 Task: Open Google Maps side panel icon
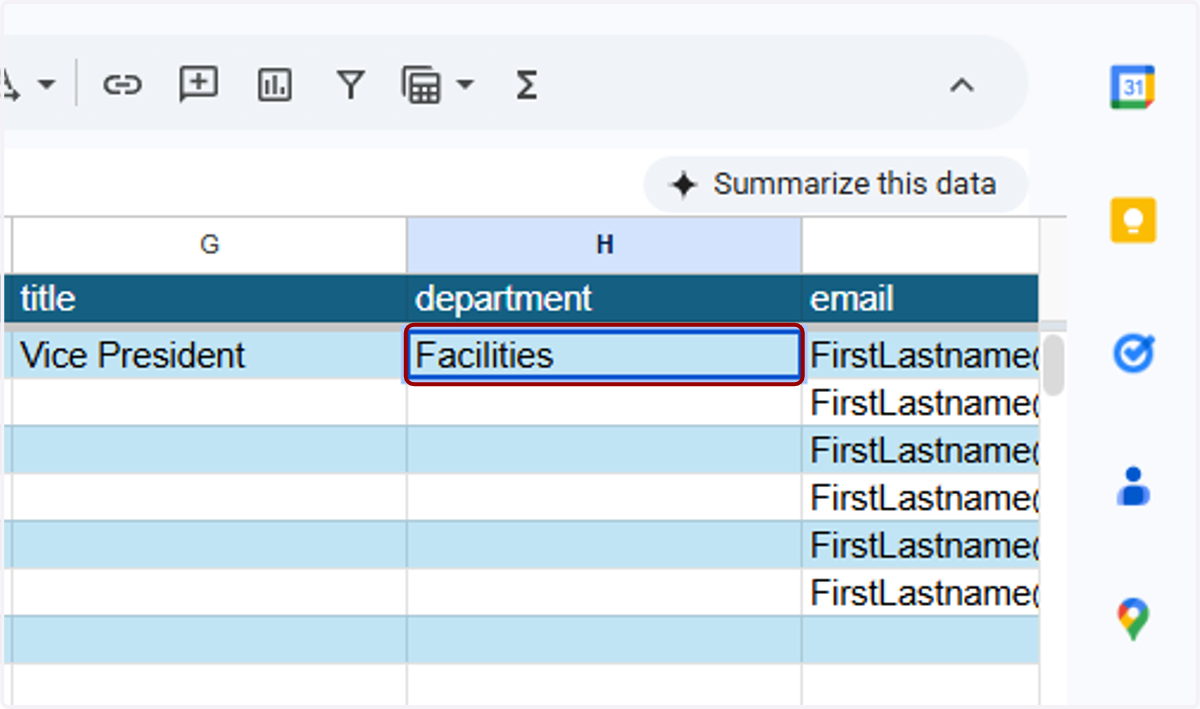click(x=1133, y=619)
